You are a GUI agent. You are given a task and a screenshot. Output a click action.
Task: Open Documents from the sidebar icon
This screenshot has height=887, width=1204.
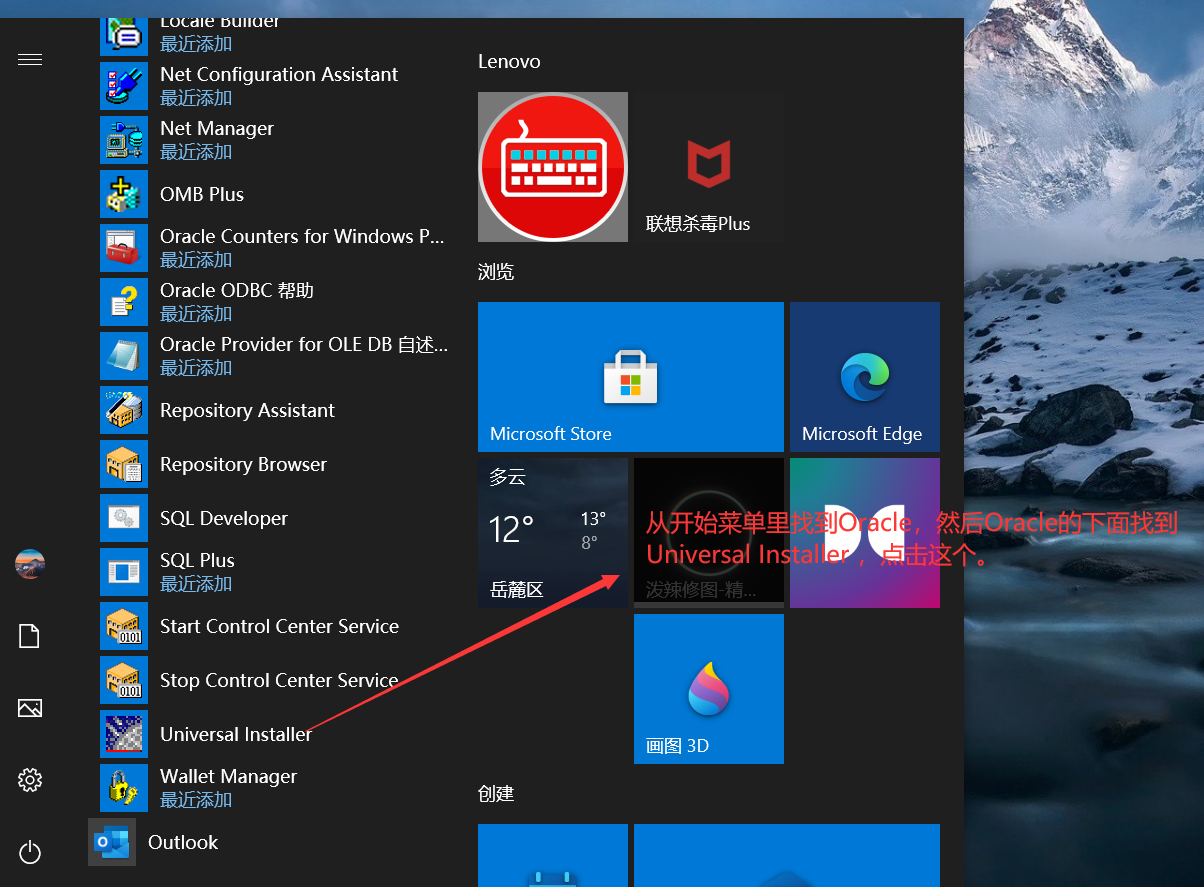point(30,636)
